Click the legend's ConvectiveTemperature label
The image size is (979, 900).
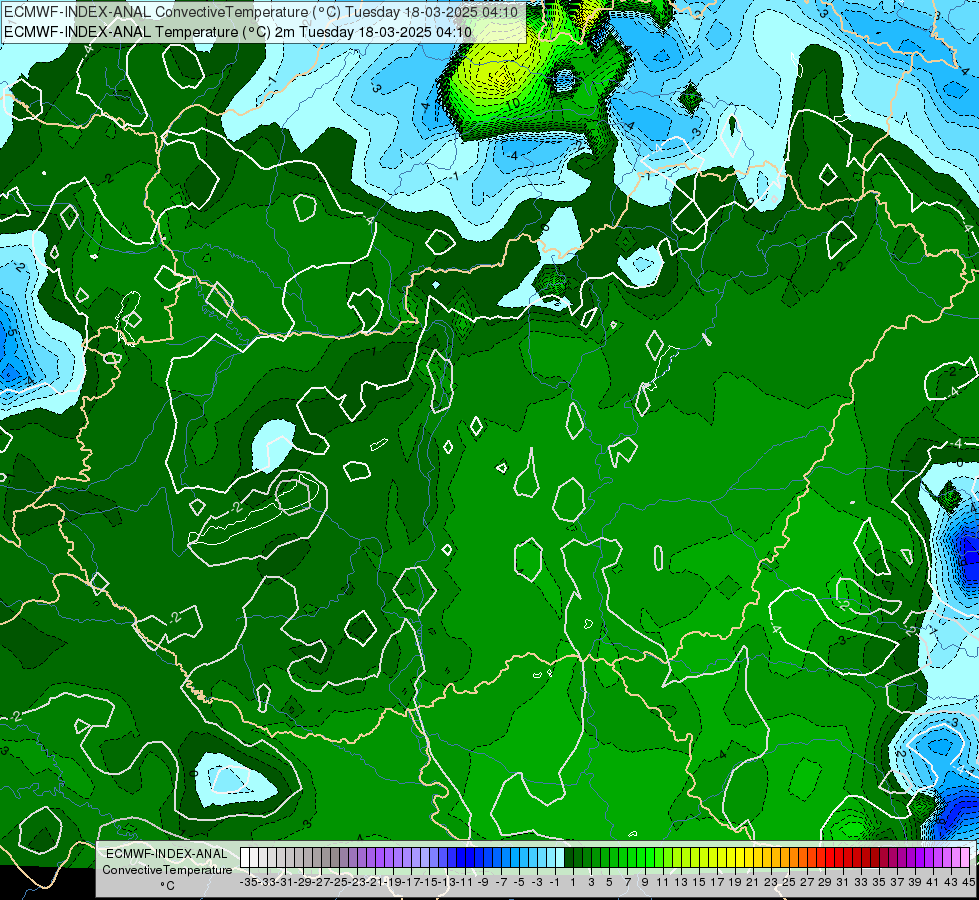click(167, 869)
